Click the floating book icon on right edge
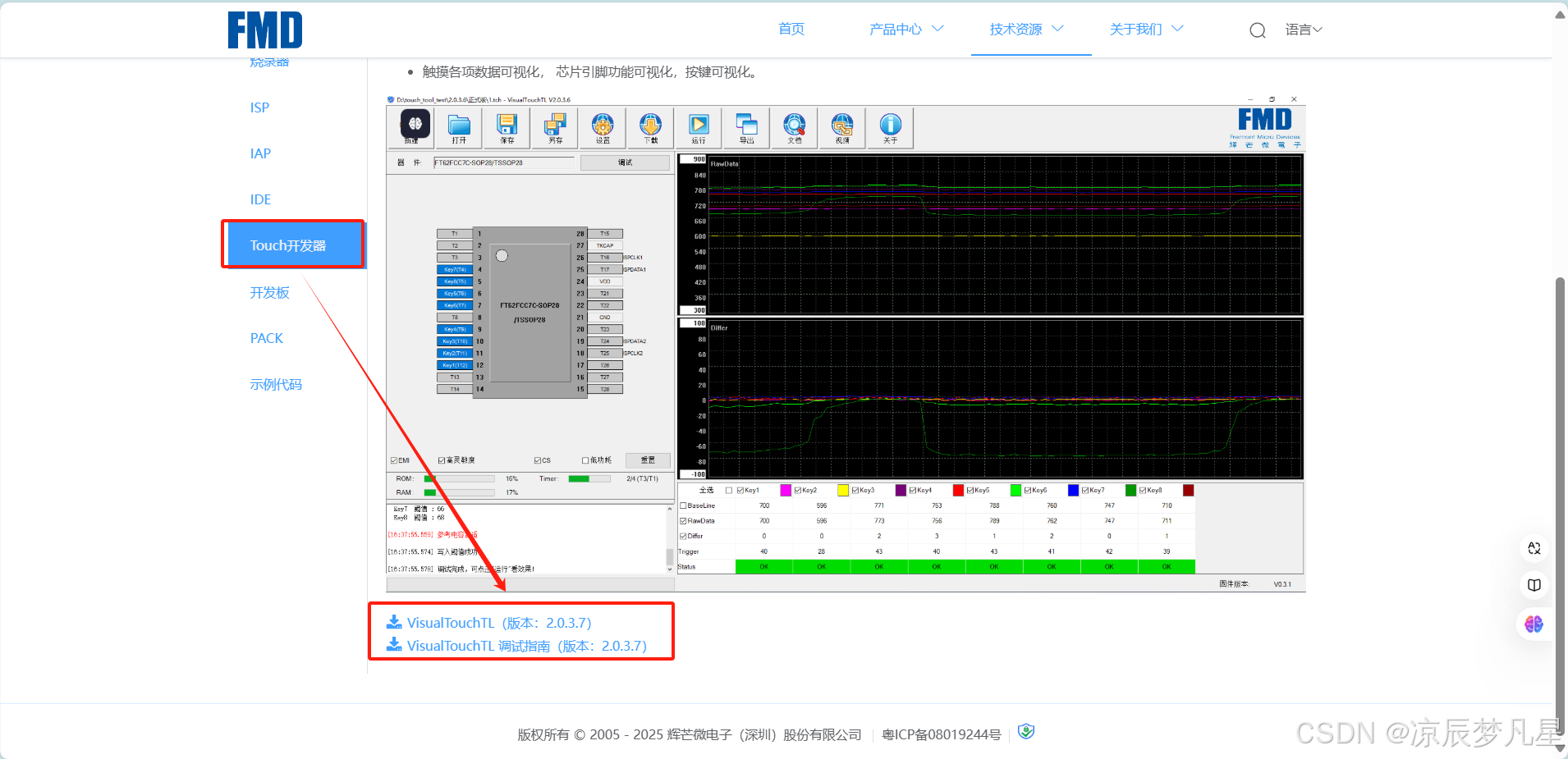1568x759 pixels. tap(1534, 585)
